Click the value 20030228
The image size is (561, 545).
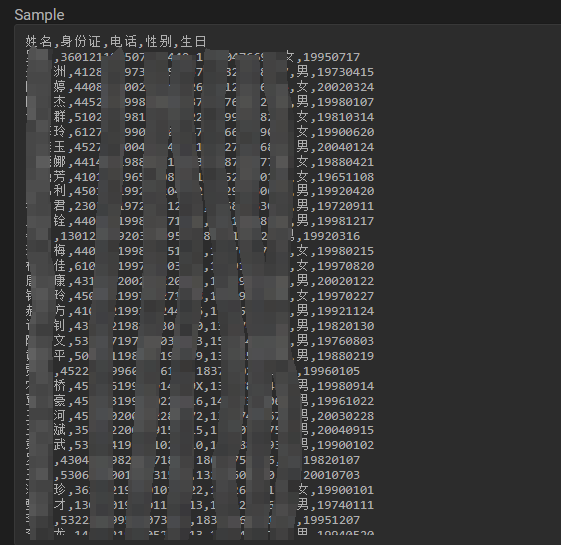(346, 417)
